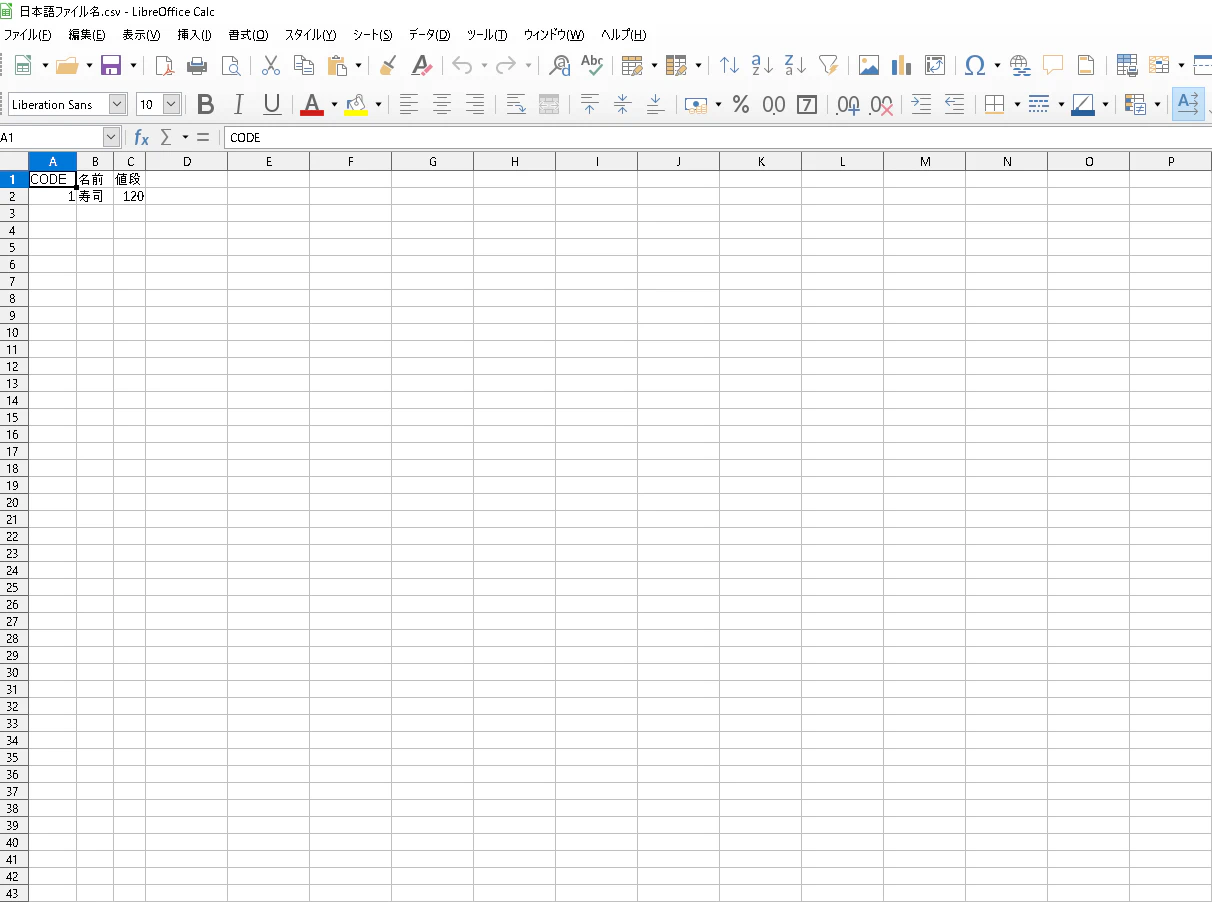Add decimal place icon
Image resolution: width=1212 pixels, height=902 pixels.
(x=849, y=104)
